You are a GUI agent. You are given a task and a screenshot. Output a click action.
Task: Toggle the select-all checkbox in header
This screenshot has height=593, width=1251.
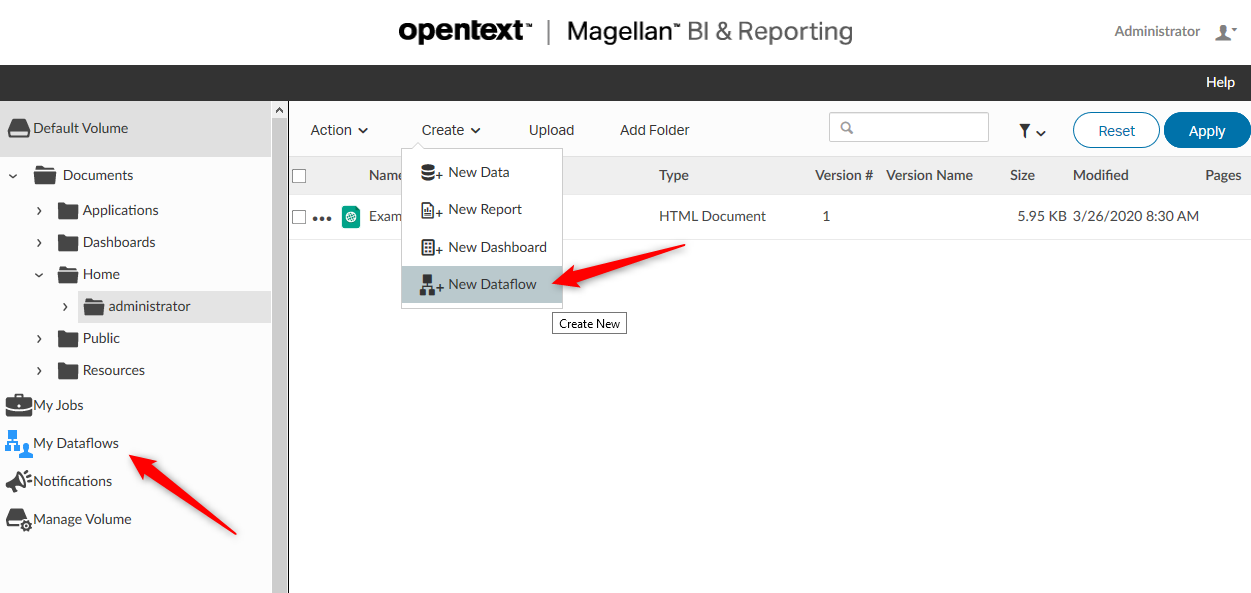click(x=299, y=176)
